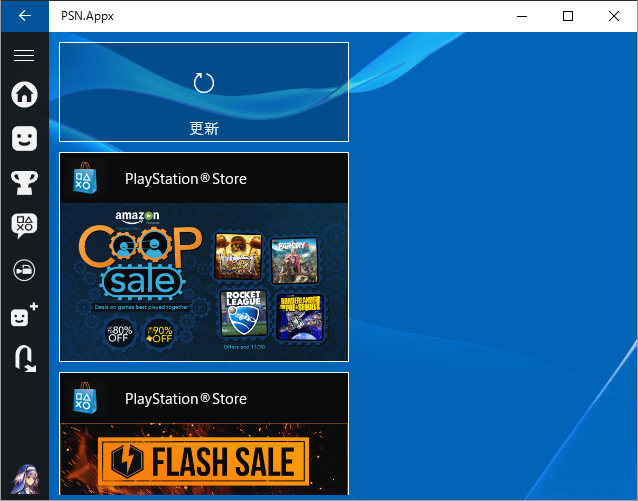Open PlayStation Store bag icon above Flash Sale
Viewport: 638px width, 501px height.
85,398
